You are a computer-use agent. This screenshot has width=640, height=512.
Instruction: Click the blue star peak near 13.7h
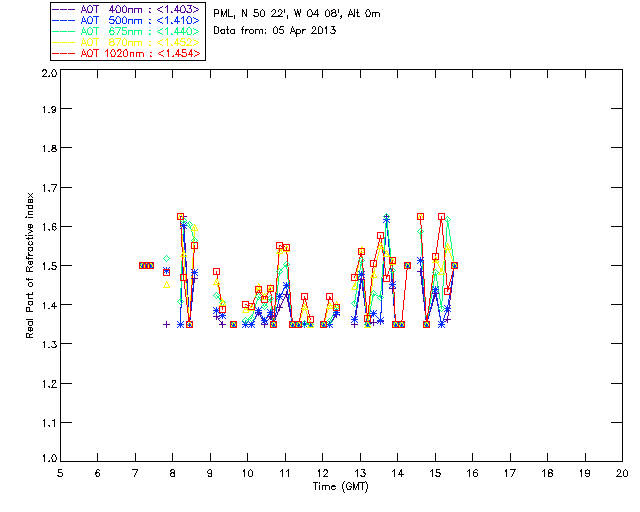click(x=386, y=220)
